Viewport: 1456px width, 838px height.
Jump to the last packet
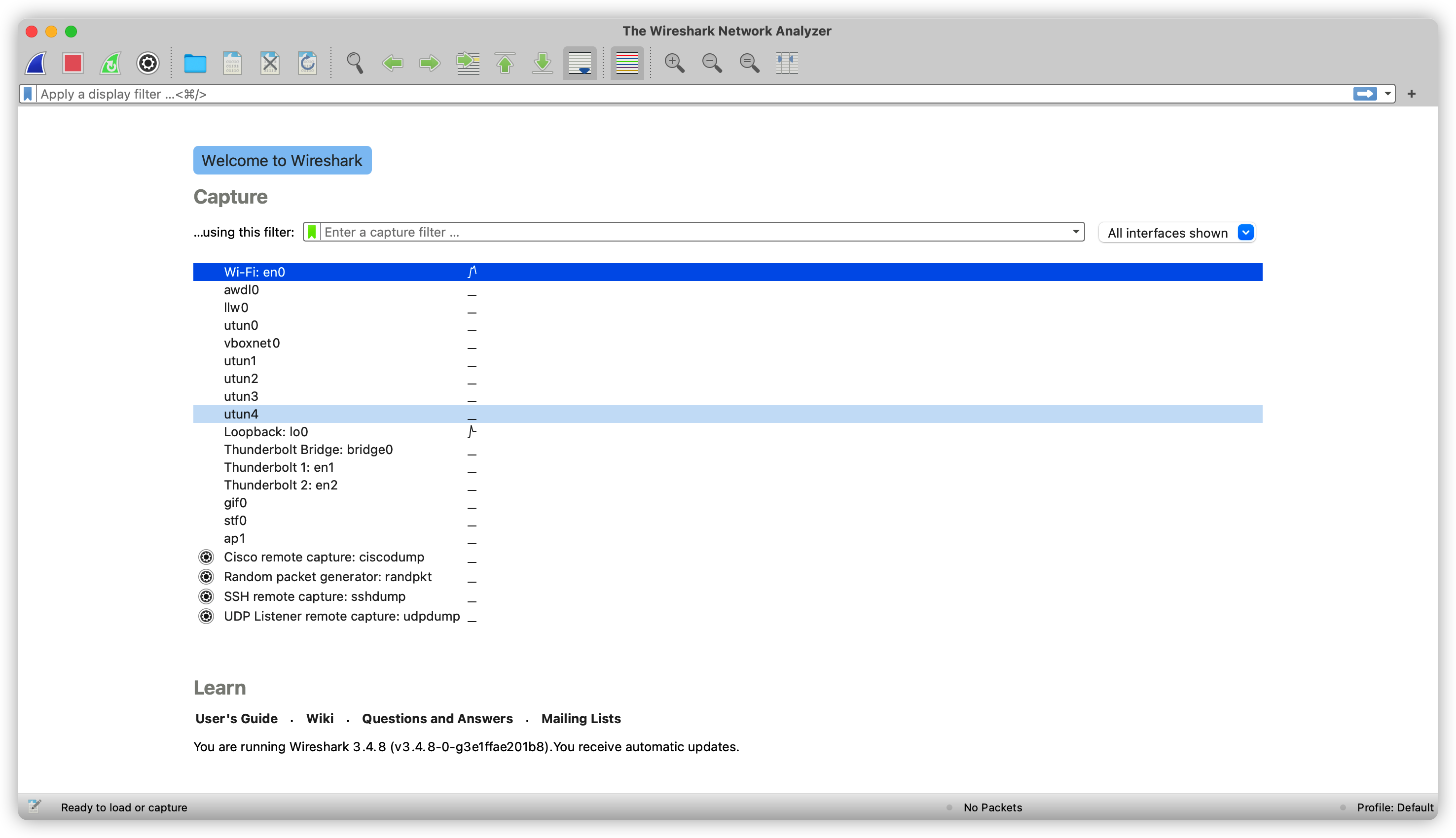(543, 63)
